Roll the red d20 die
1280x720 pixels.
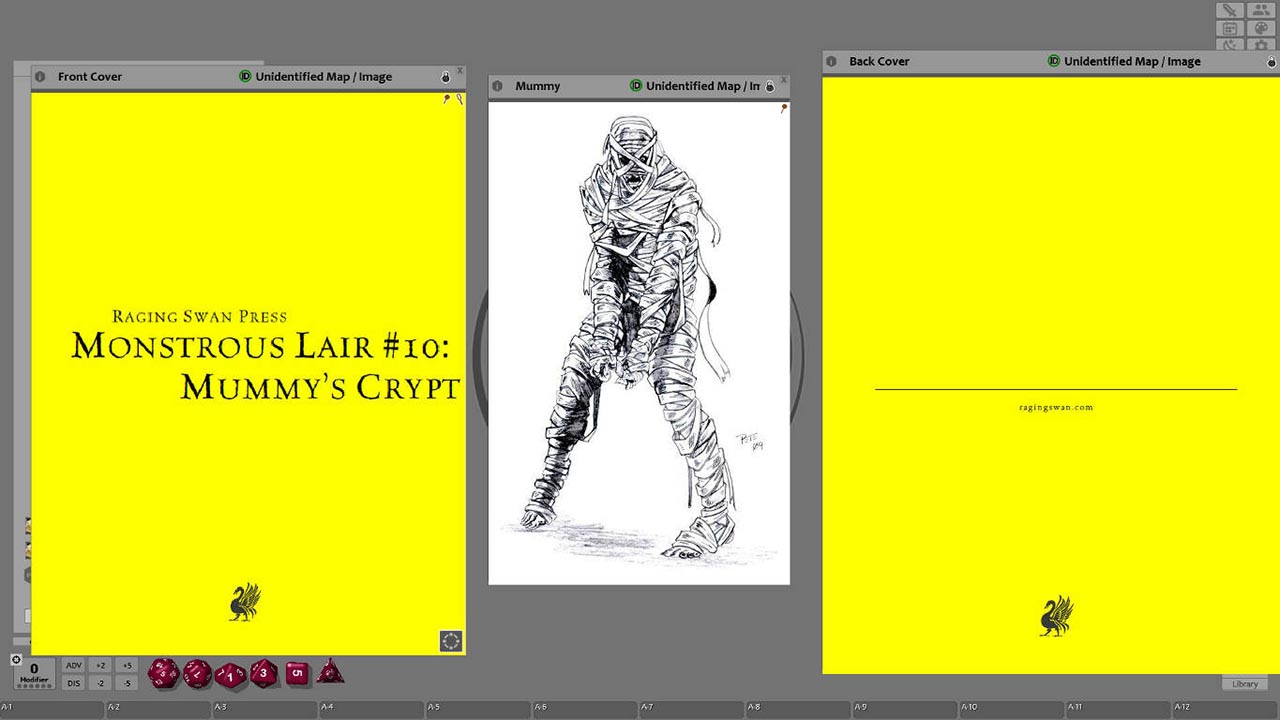[x=165, y=672]
